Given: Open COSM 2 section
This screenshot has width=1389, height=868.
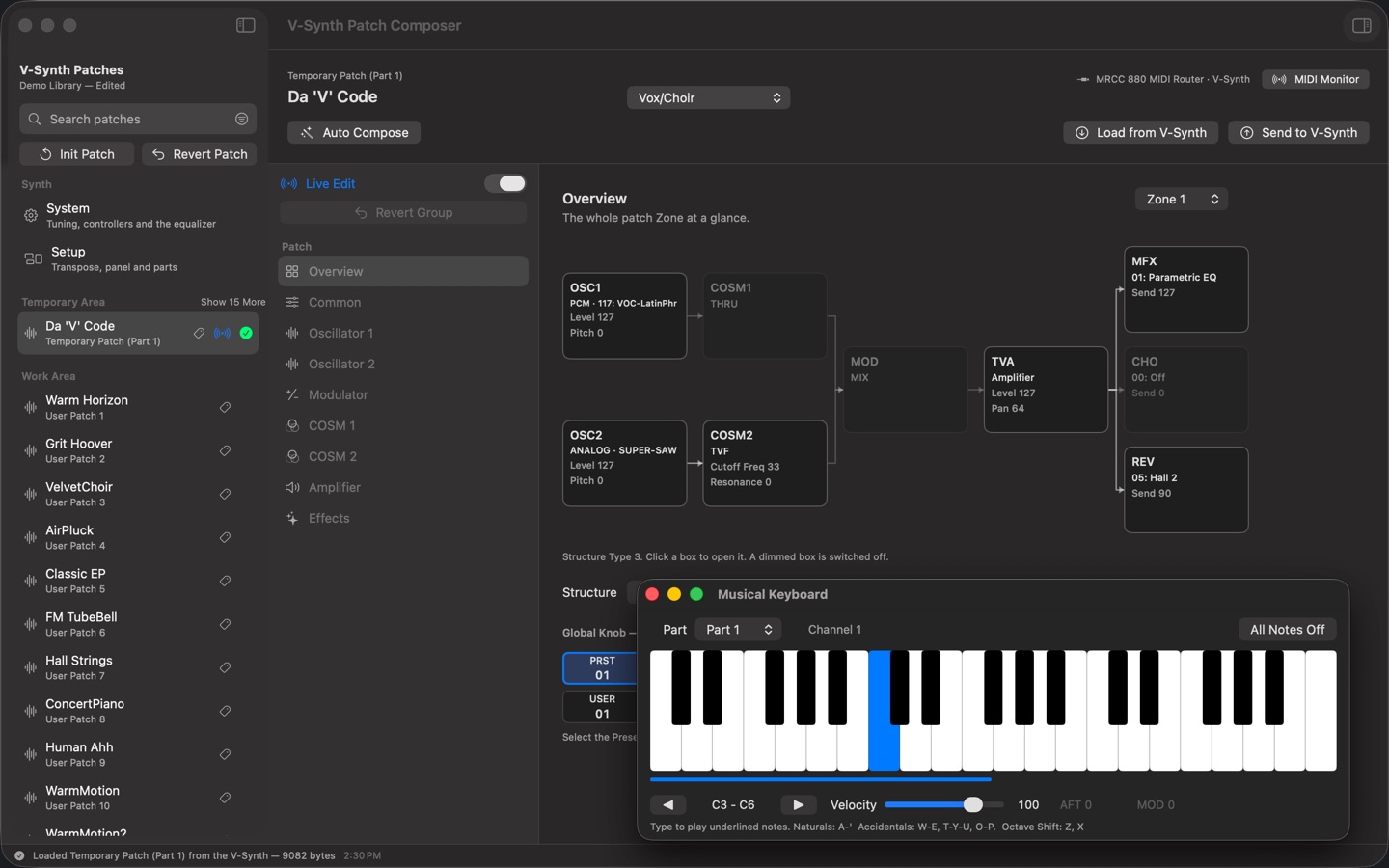Looking at the screenshot, I should tap(403, 456).
